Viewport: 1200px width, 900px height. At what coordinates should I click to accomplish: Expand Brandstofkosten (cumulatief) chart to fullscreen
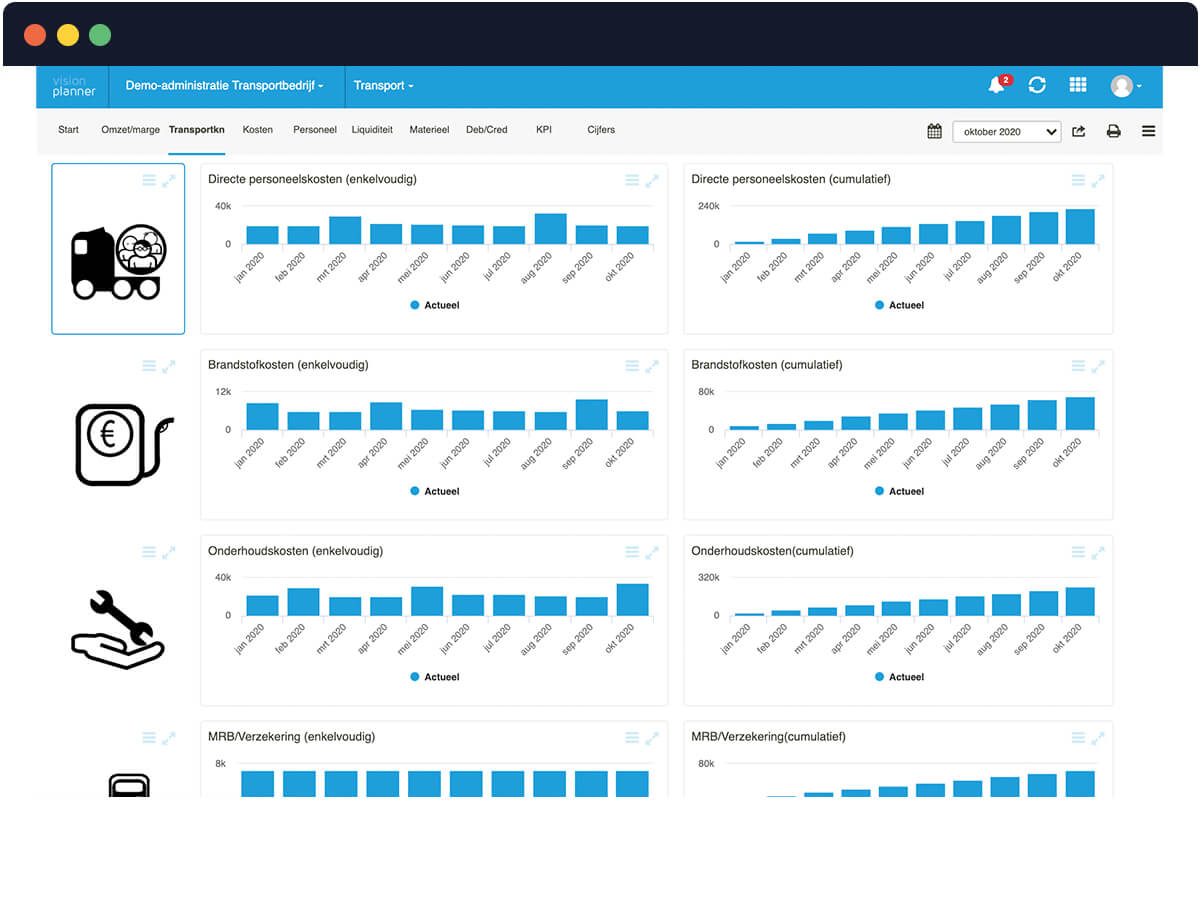(x=1098, y=366)
